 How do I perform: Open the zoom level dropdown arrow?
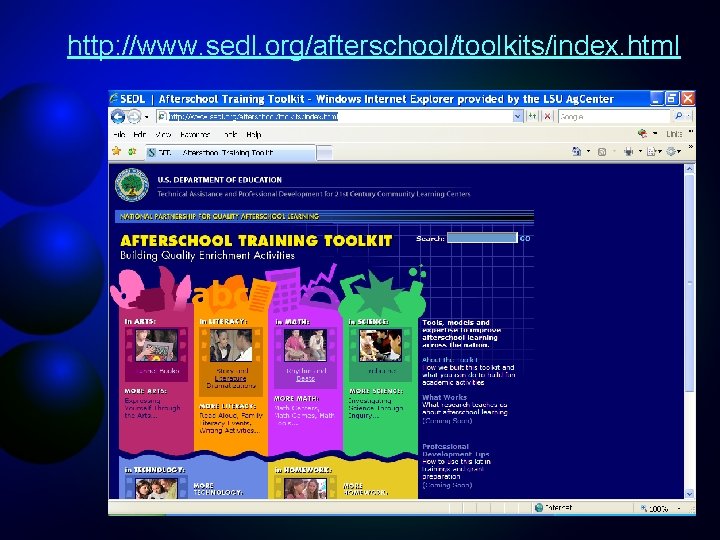coord(679,509)
